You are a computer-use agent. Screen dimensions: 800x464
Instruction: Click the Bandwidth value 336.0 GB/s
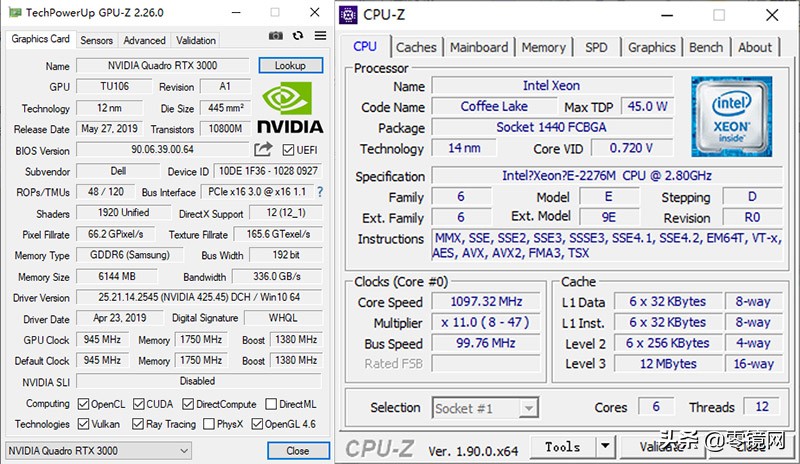click(x=277, y=276)
